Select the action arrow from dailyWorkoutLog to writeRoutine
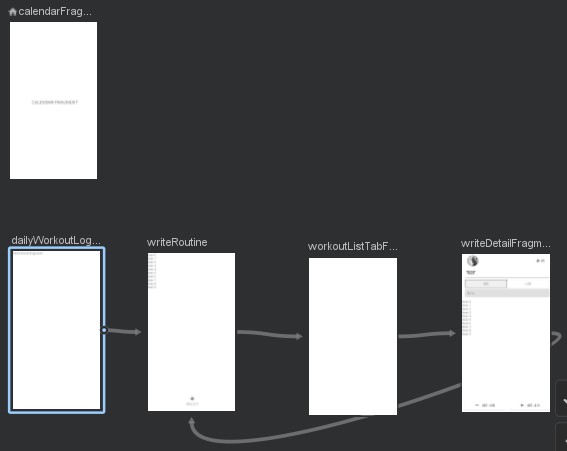 click(x=124, y=331)
